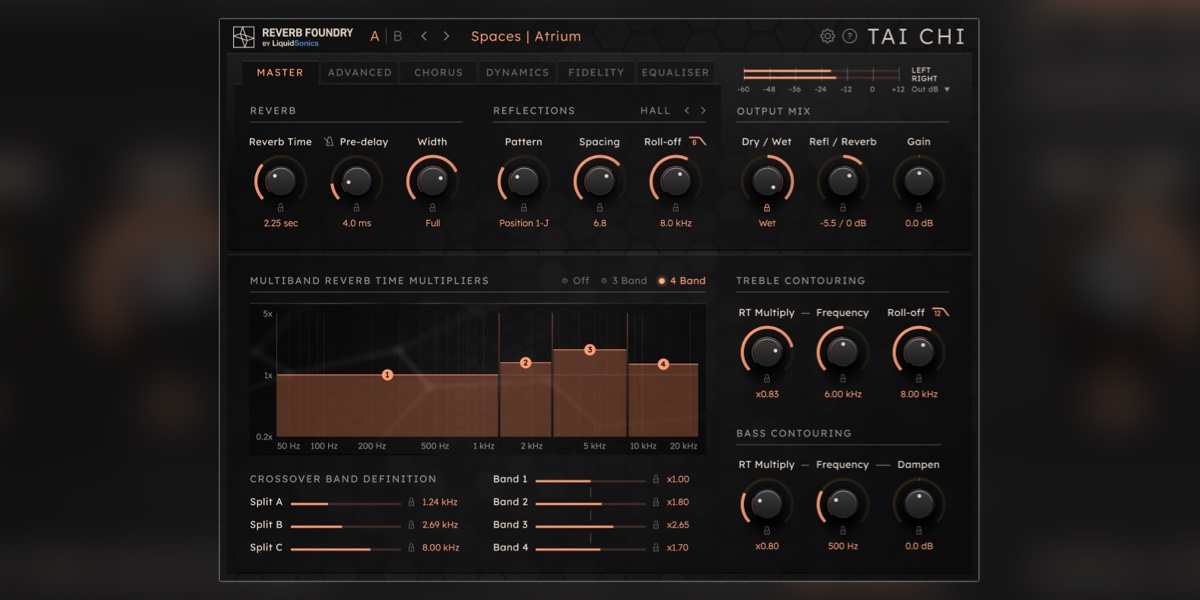Lock the Reflections Roll-off parameter
Viewport: 1200px width, 600px height.
click(x=675, y=208)
